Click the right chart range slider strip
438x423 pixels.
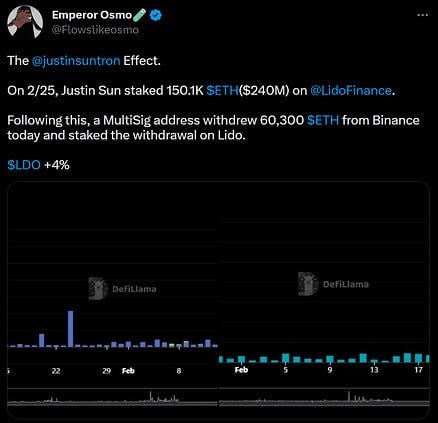[324, 398]
